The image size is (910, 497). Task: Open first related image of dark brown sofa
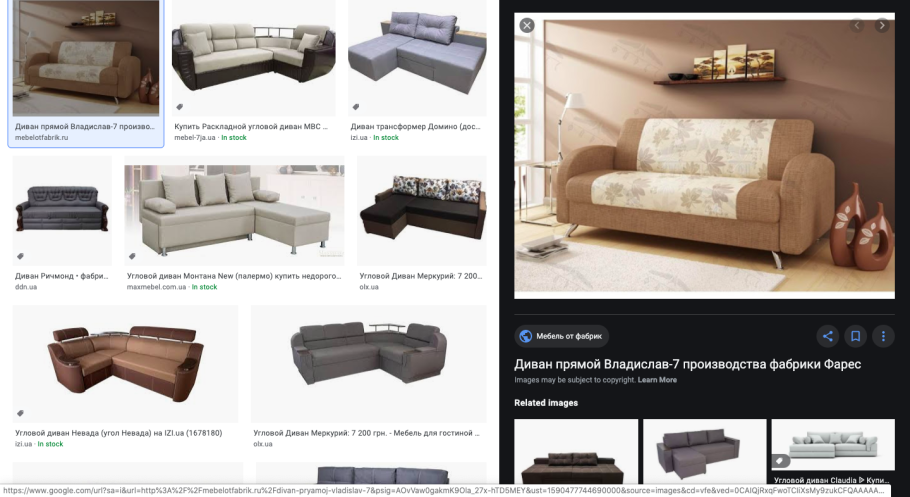576,452
